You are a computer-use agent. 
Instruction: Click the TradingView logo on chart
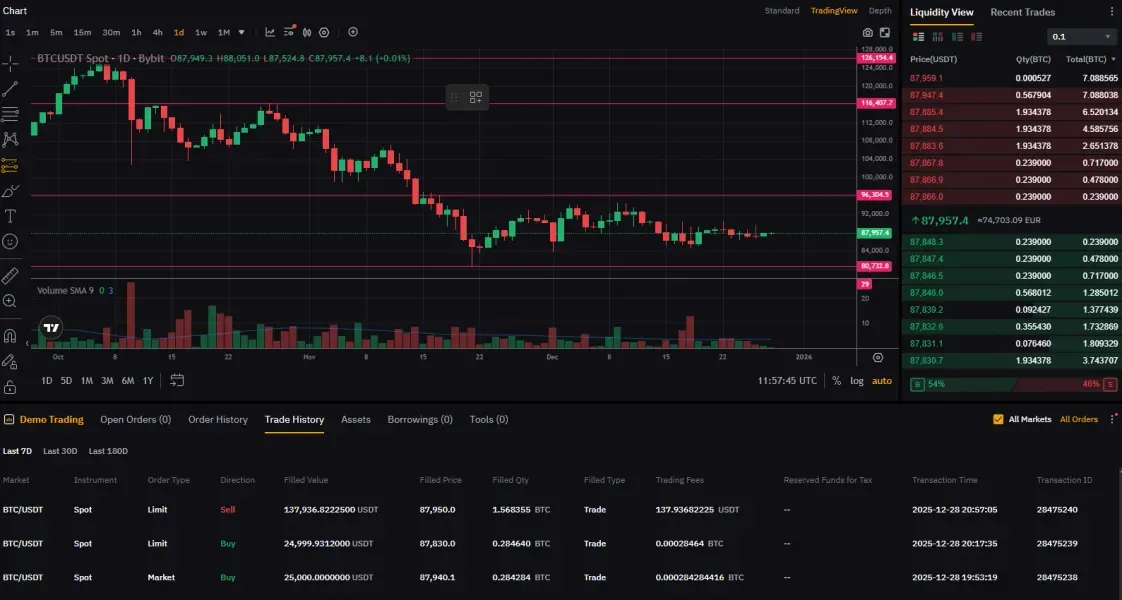tap(52, 328)
